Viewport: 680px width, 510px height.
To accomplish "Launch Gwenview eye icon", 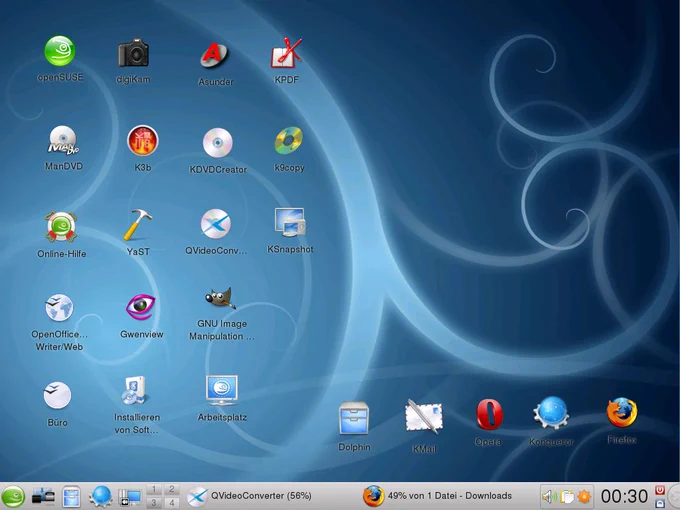I will [x=141, y=307].
